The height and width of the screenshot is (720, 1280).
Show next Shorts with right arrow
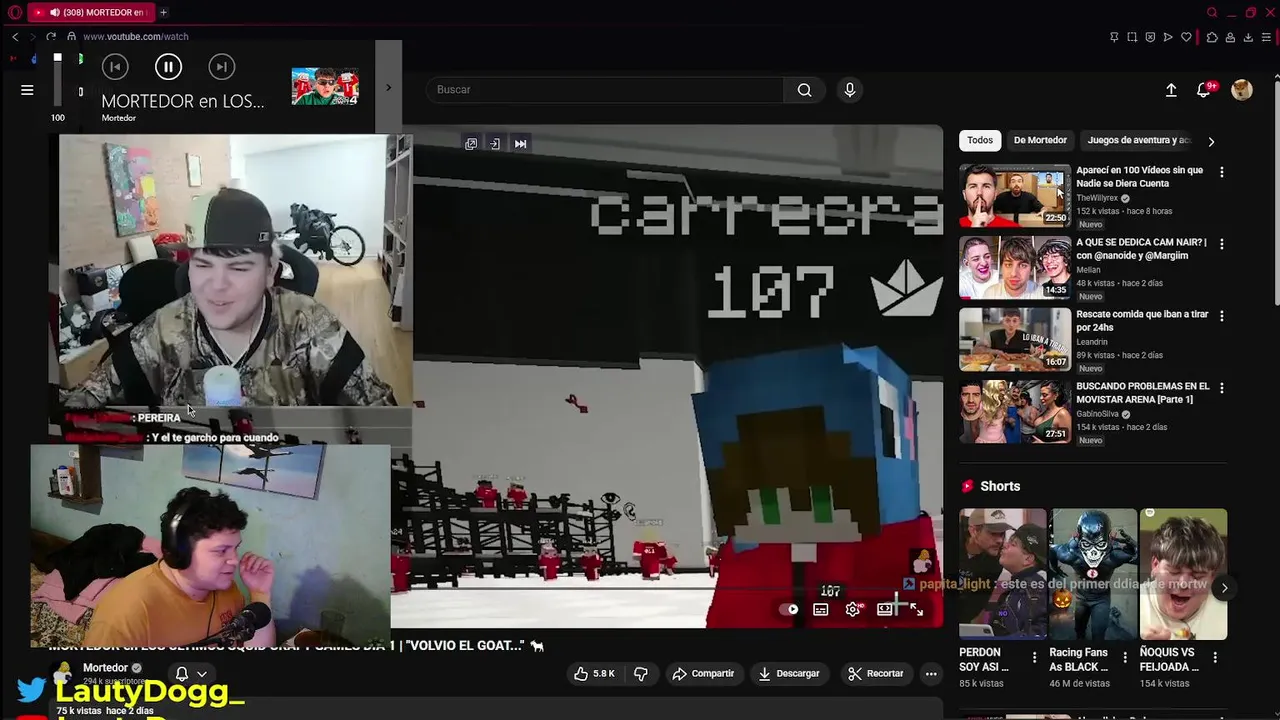click(1224, 588)
